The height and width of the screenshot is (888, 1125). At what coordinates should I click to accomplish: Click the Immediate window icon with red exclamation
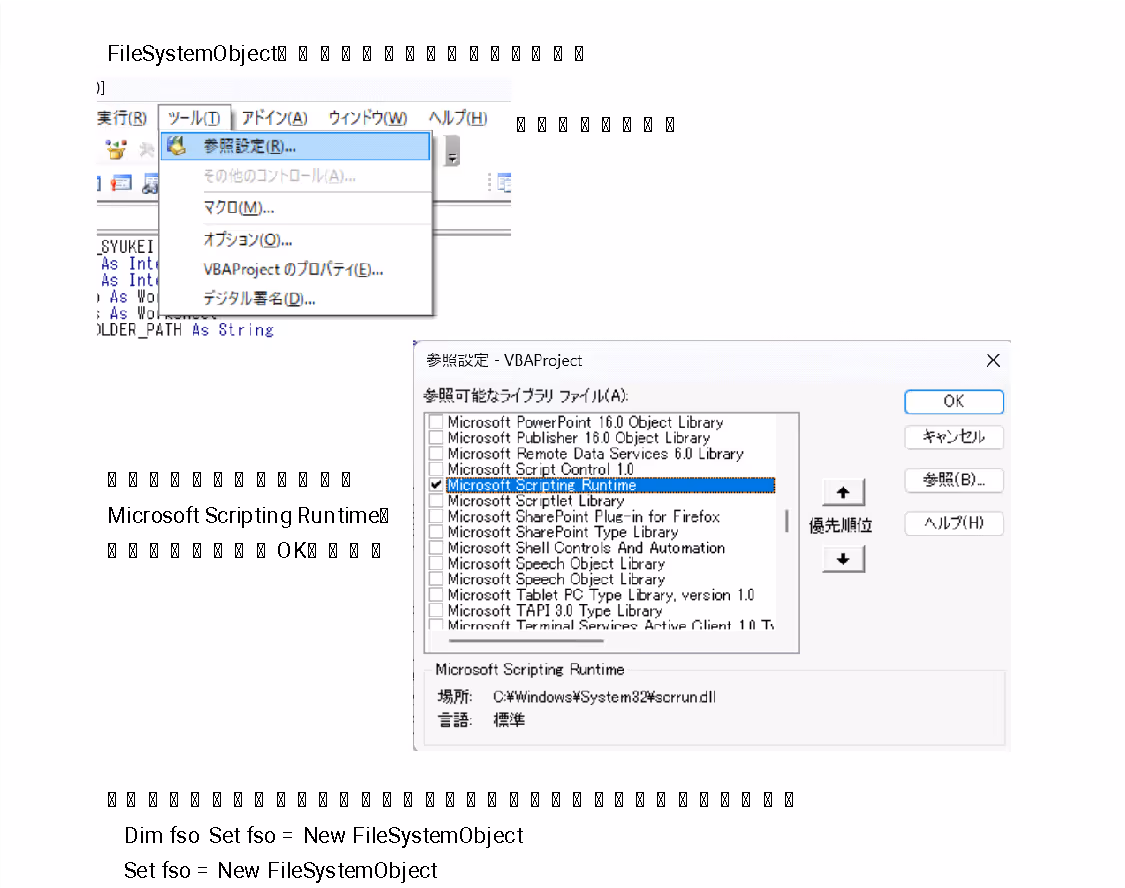tap(121, 184)
